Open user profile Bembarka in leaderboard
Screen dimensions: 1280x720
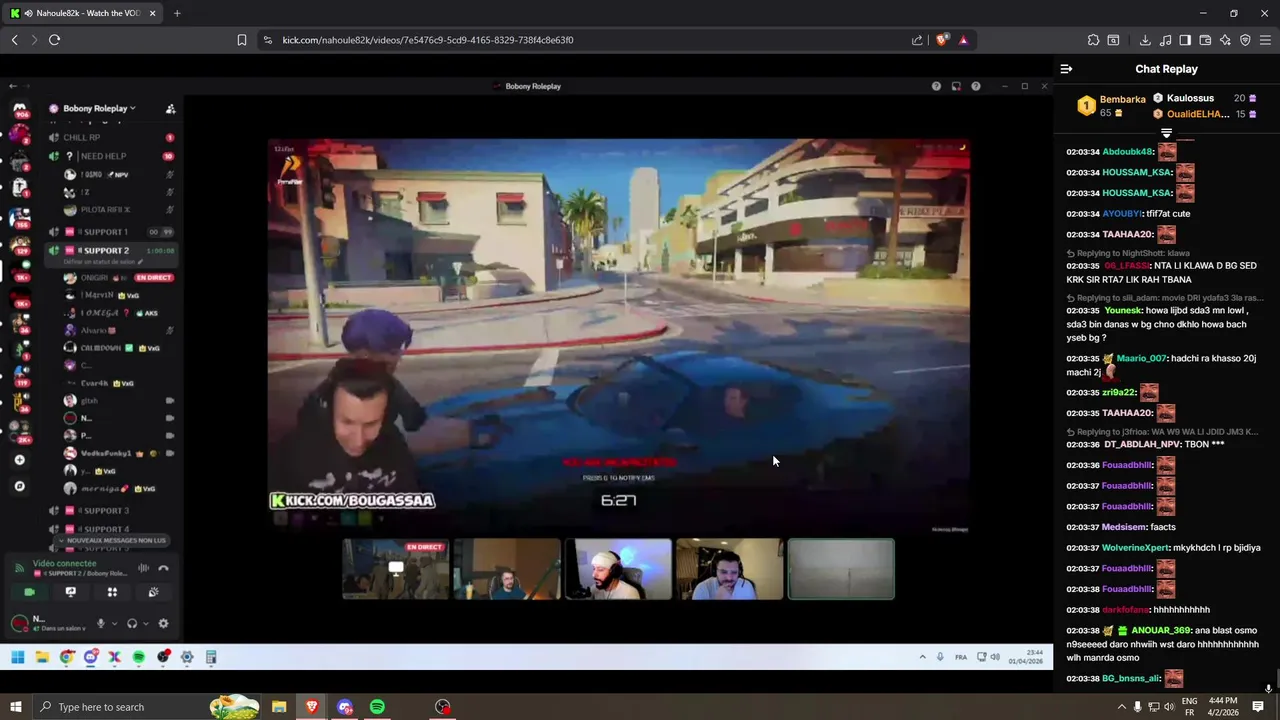click(x=1122, y=99)
